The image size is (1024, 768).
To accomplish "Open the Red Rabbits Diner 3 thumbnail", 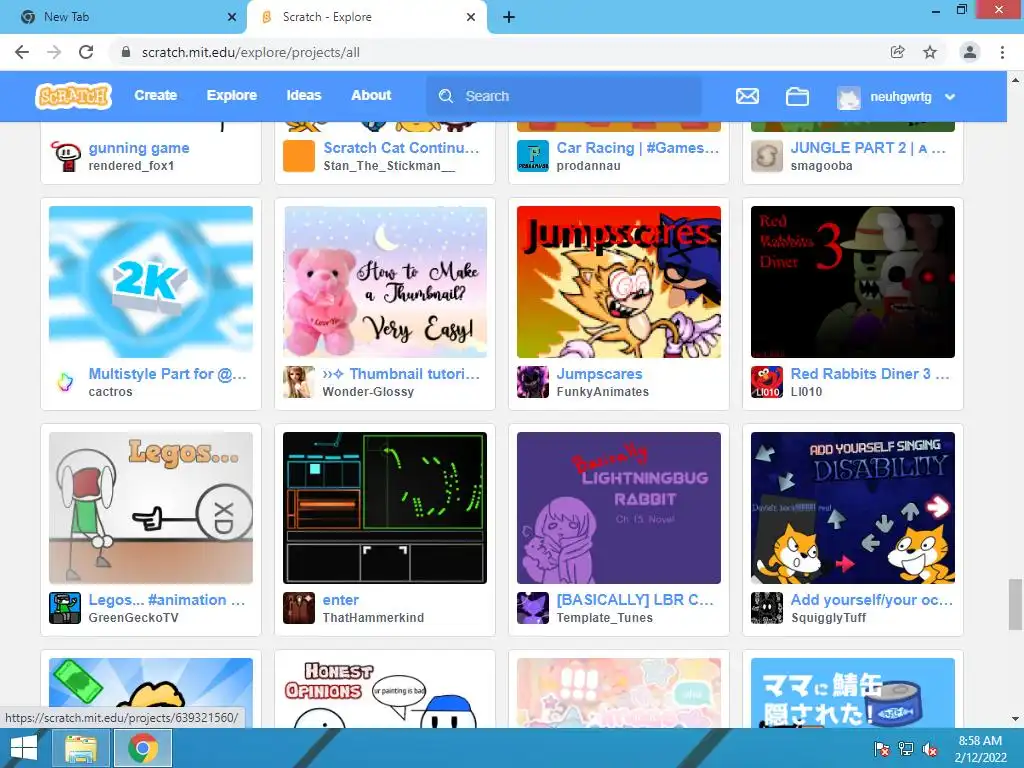I will click(853, 282).
